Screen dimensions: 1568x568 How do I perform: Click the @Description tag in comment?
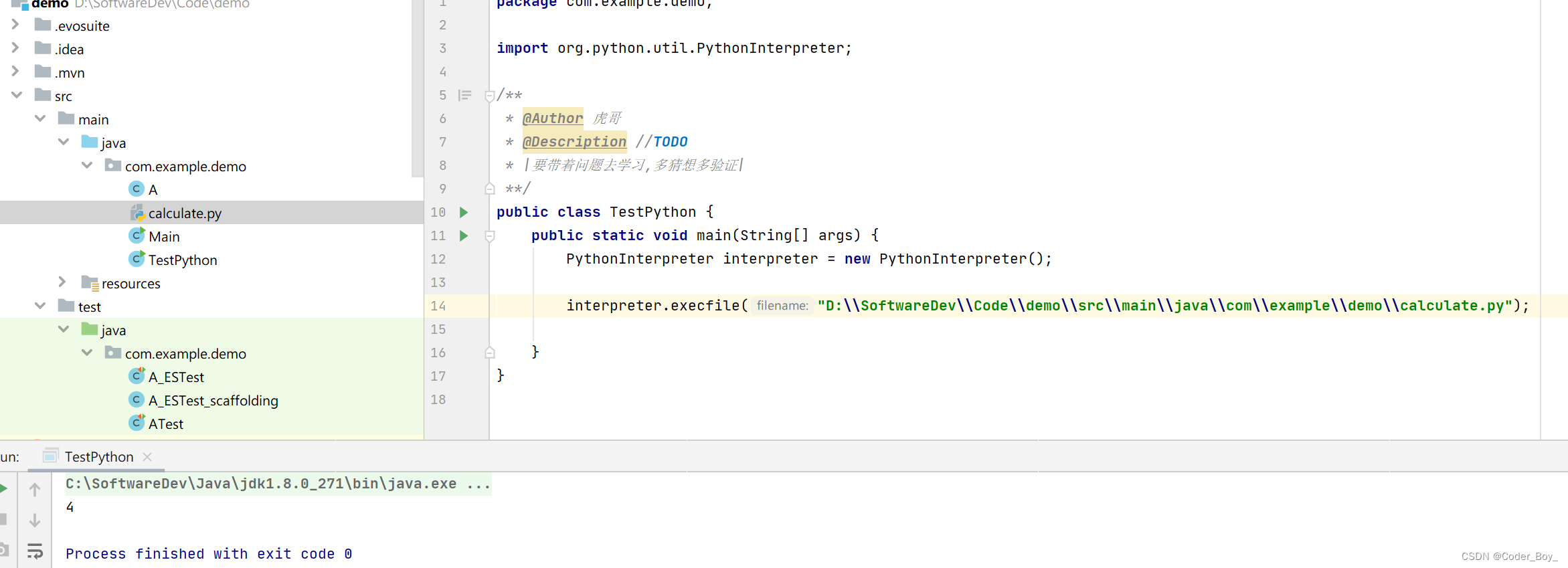click(x=574, y=142)
